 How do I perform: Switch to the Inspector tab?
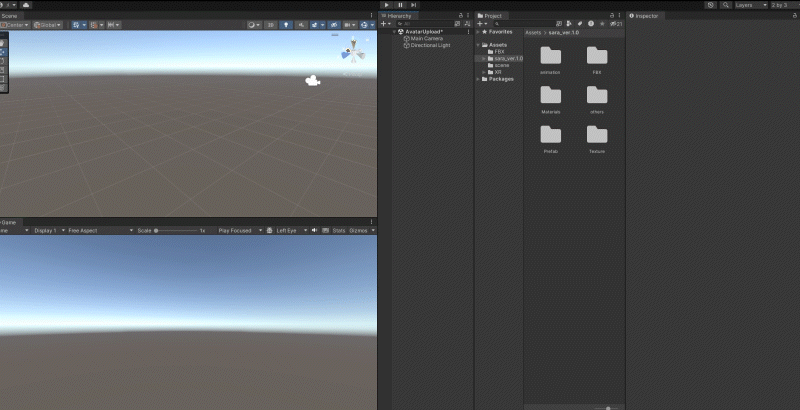[x=643, y=16]
